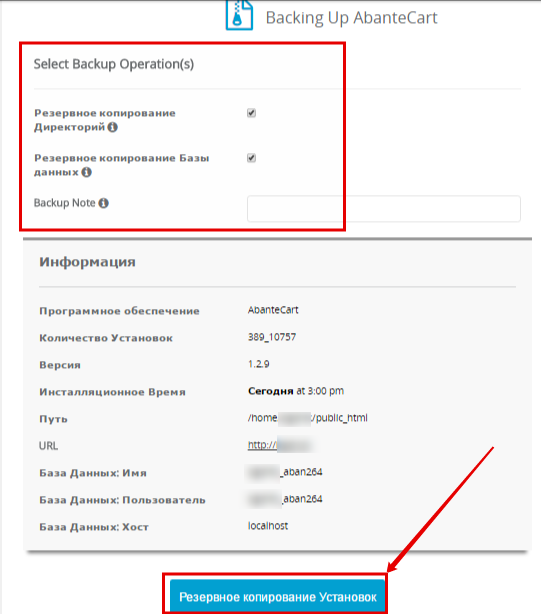Click info icon beside Backup Note

pyautogui.click(x=103, y=203)
